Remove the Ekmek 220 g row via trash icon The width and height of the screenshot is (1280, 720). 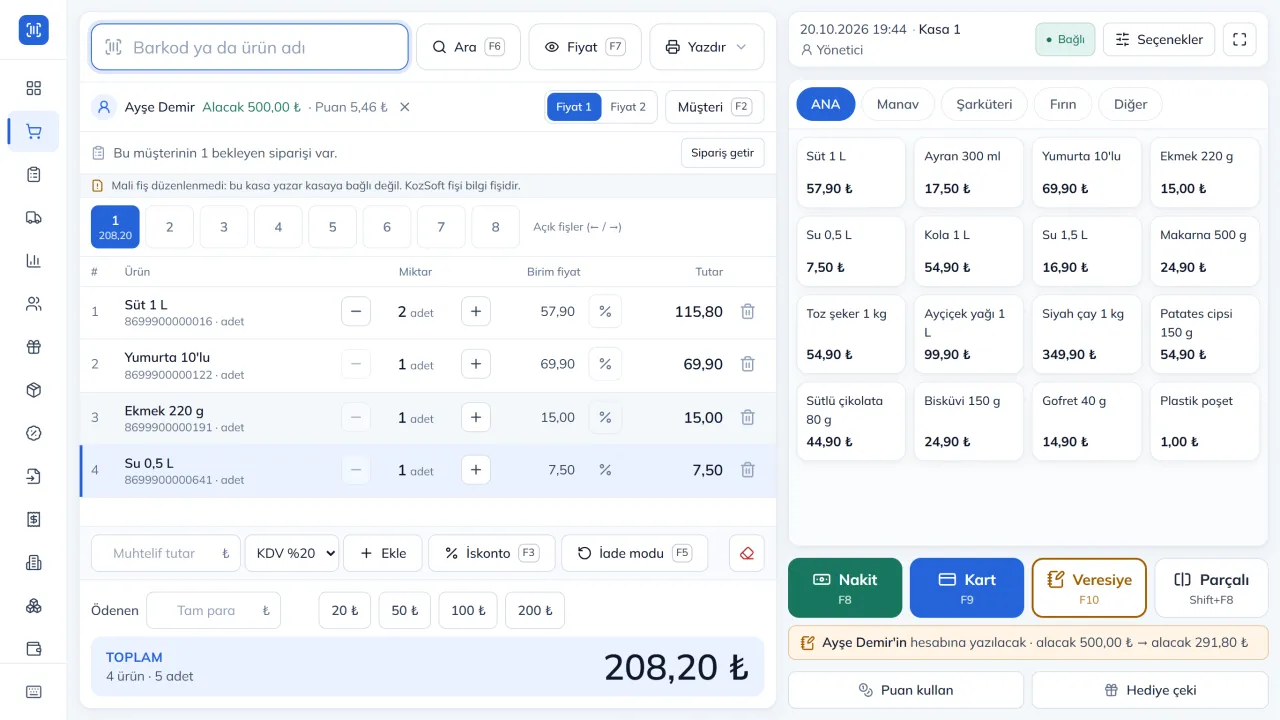747,418
